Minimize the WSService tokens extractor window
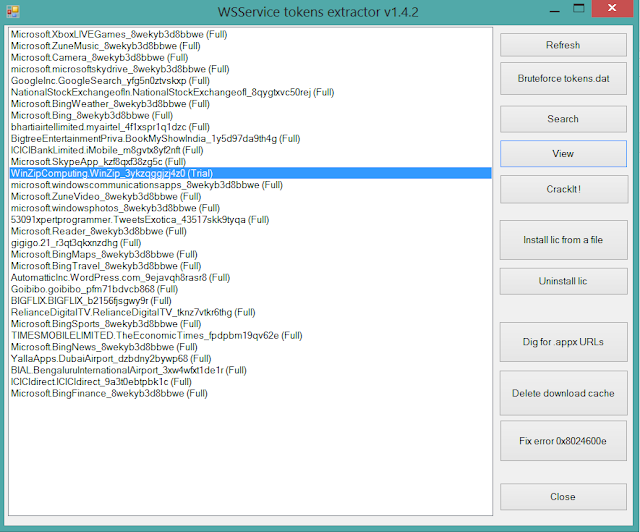The width and height of the screenshot is (640, 532). click(555, 9)
